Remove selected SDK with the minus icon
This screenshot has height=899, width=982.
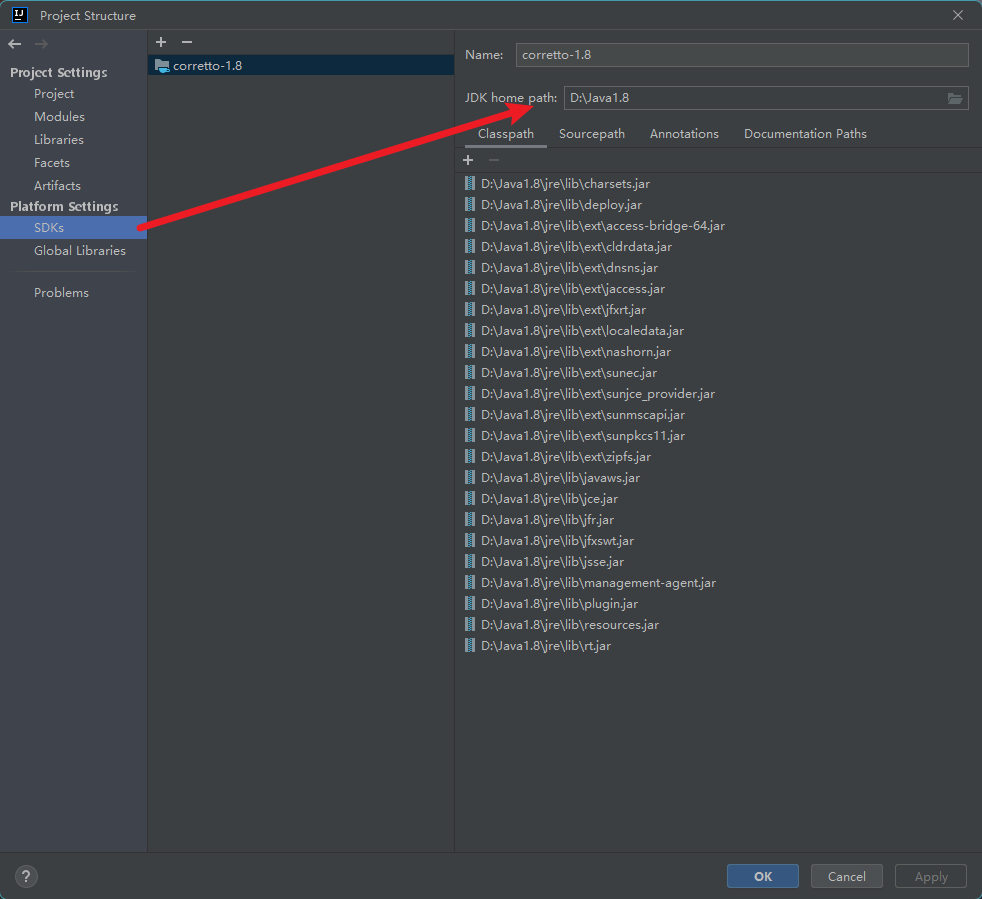(187, 42)
